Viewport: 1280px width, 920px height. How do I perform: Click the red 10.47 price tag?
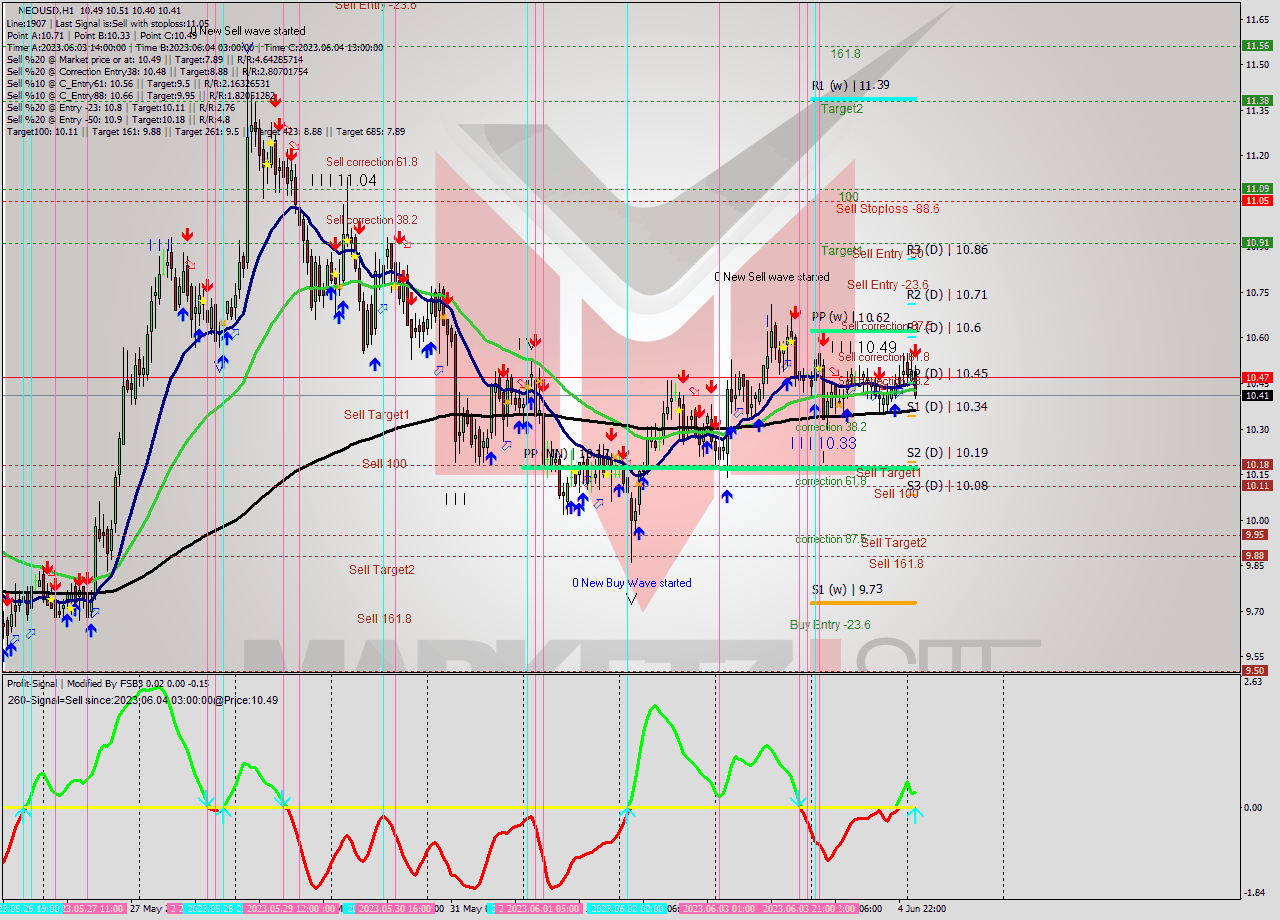[1257, 377]
